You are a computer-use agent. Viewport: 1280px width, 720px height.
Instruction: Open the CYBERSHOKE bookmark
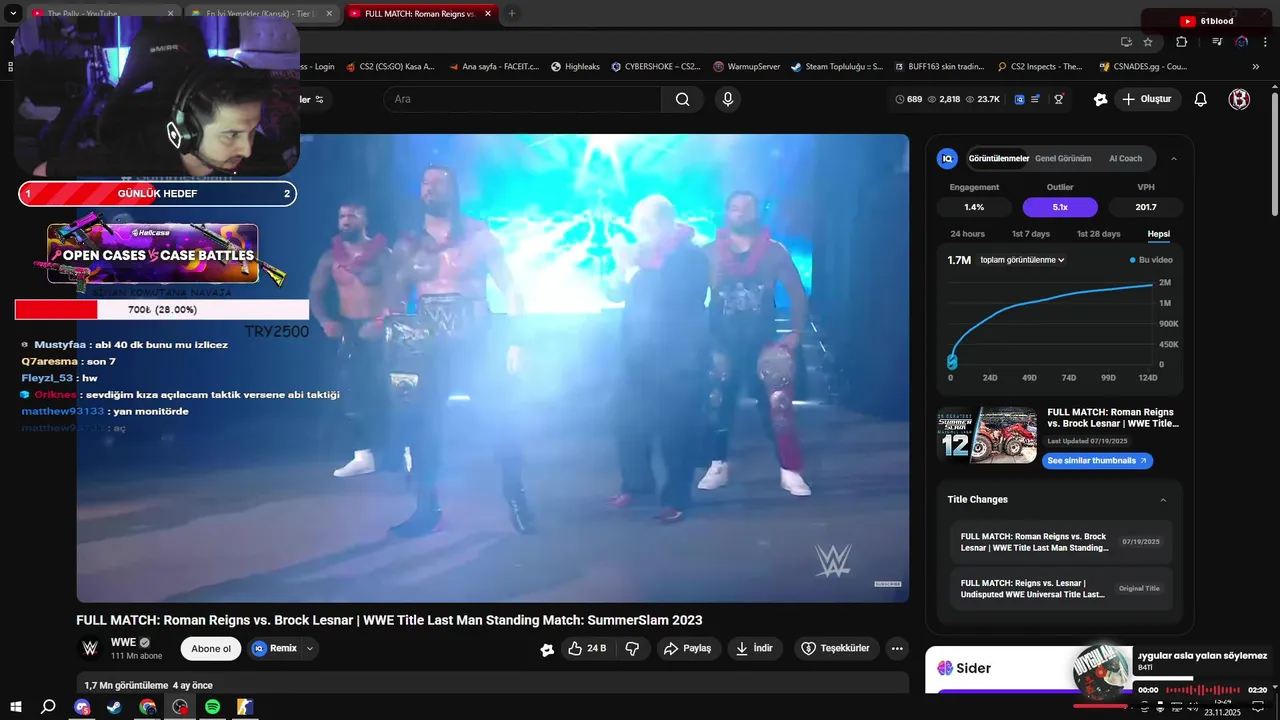click(656, 67)
